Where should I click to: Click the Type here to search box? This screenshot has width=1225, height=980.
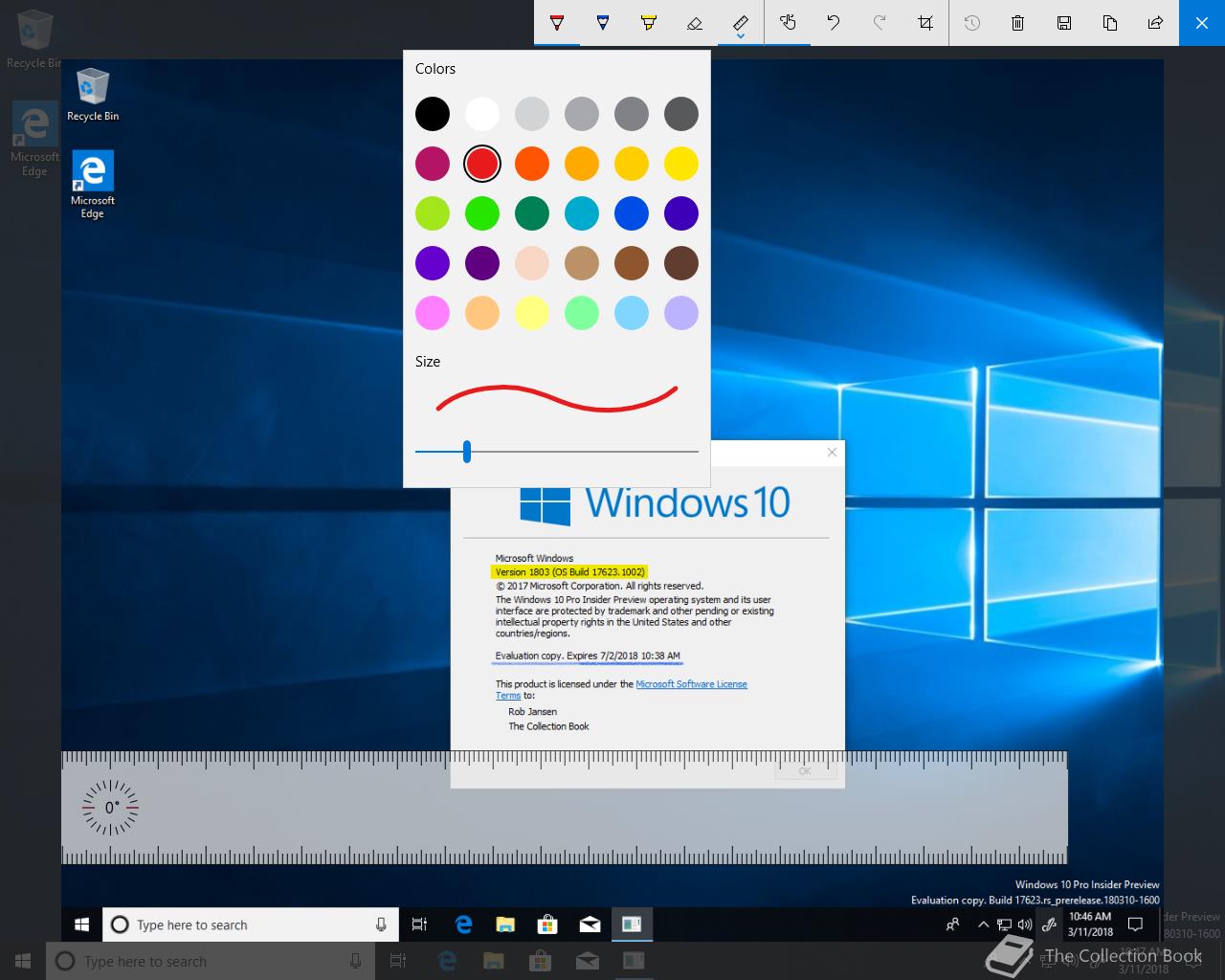click(251, 924)
